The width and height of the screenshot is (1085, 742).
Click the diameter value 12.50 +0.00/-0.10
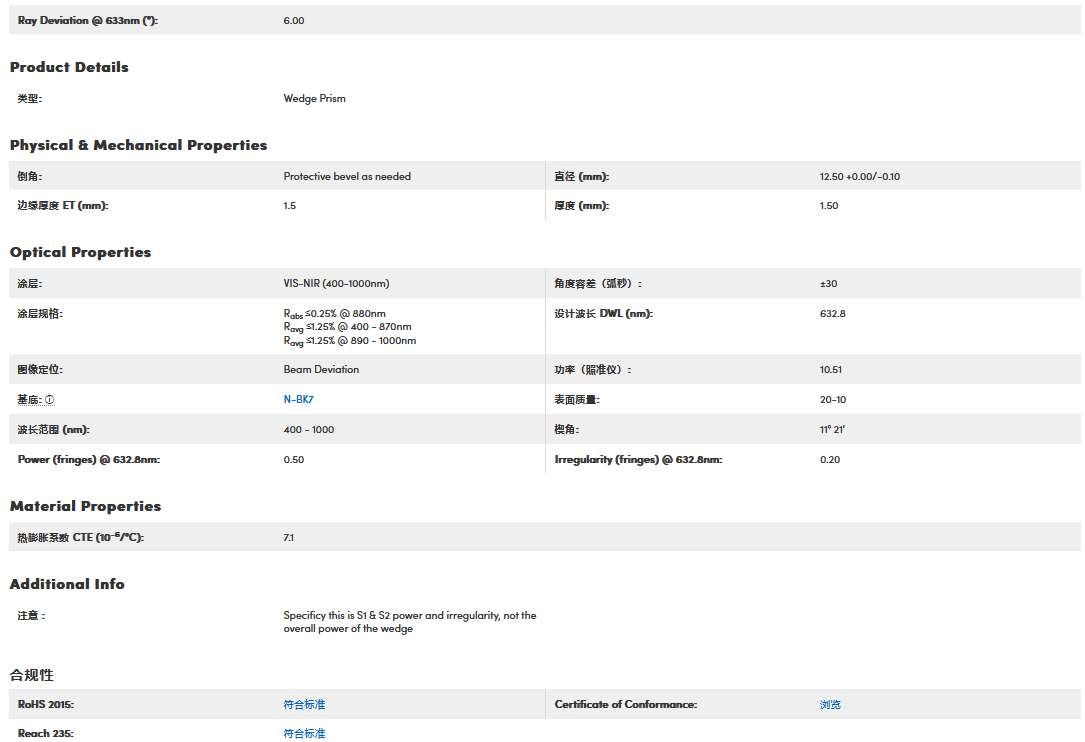859,177
